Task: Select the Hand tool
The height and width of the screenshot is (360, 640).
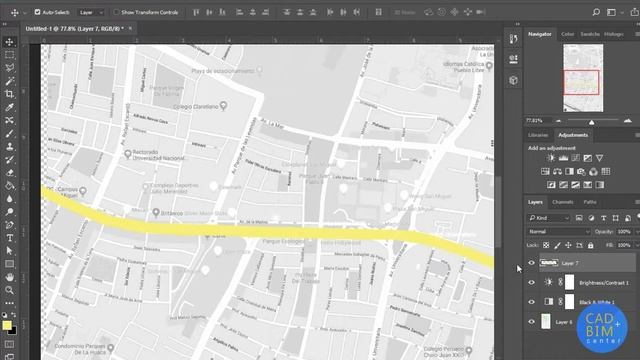Action: click(9, 277)
